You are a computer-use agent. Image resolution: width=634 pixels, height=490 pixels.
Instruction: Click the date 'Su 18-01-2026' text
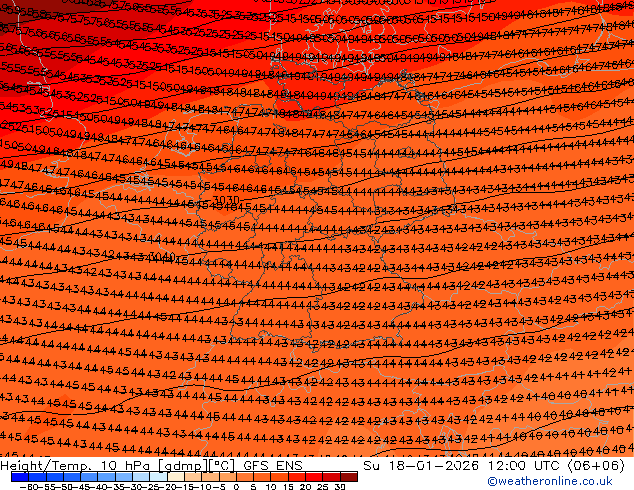(421, 465)
